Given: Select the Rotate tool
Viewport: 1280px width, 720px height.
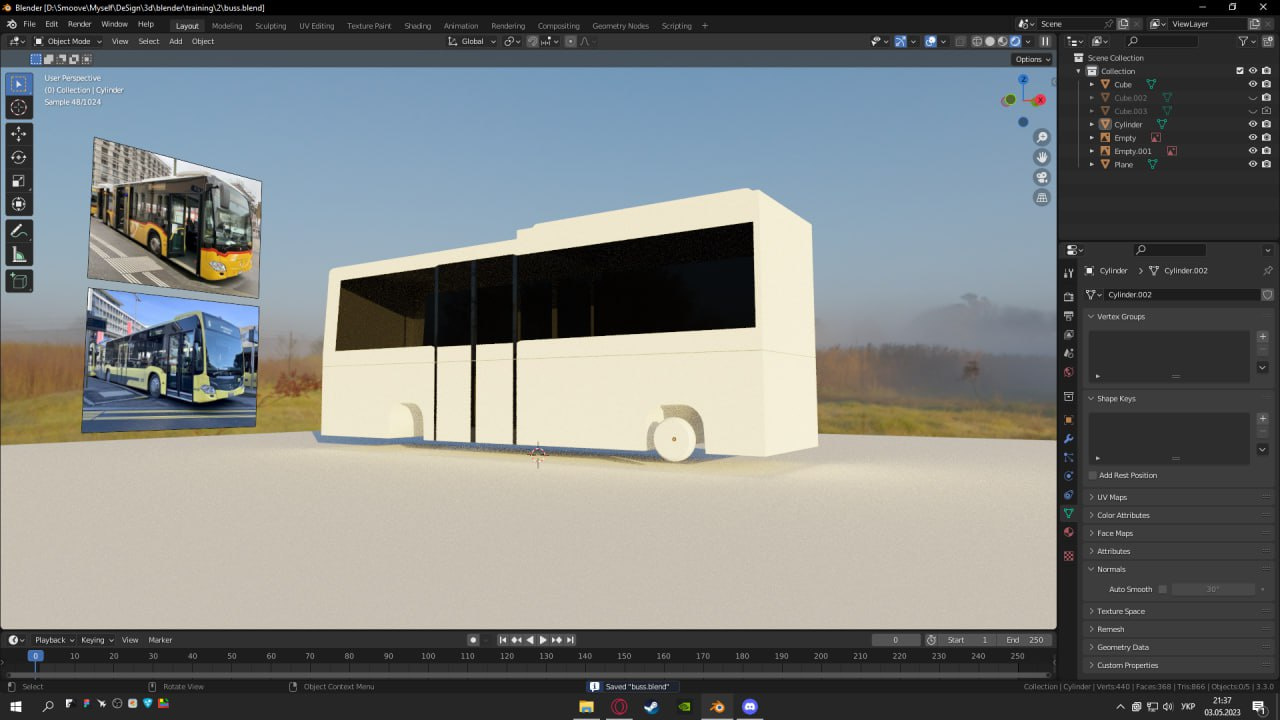Looking at the screenshot, I should [x=18, y=157].
